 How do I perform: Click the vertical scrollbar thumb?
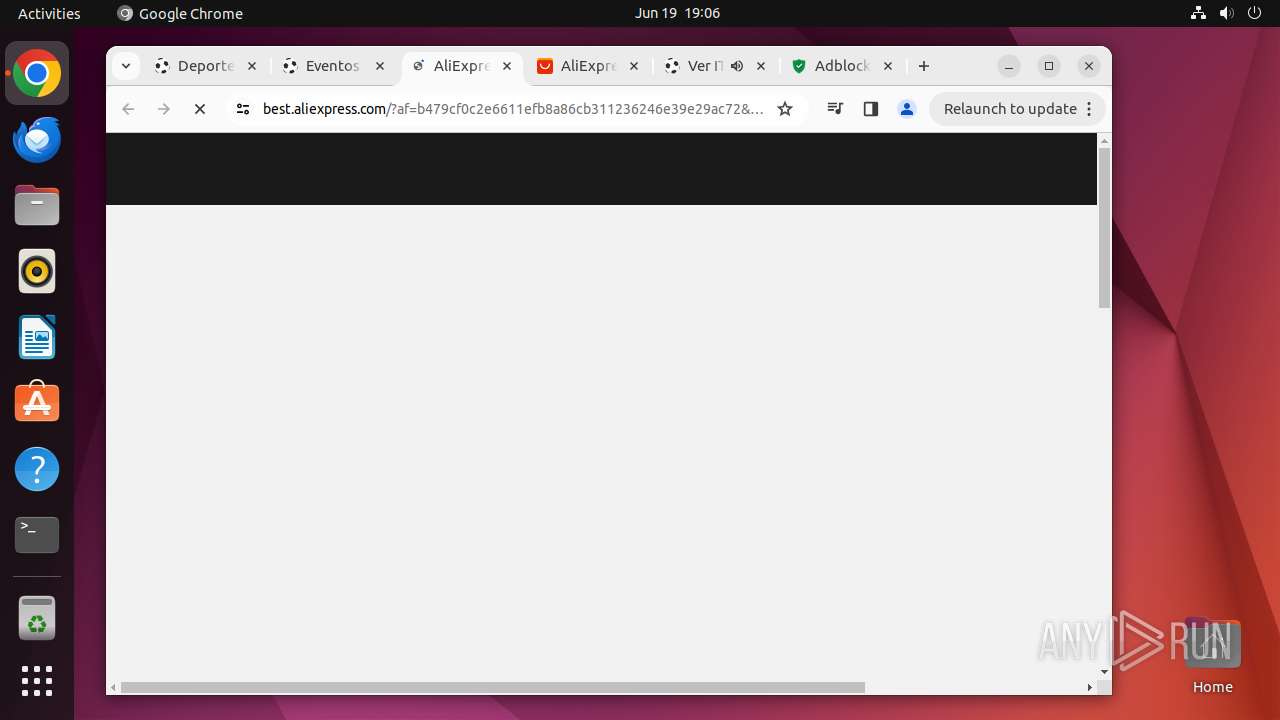1104,228
